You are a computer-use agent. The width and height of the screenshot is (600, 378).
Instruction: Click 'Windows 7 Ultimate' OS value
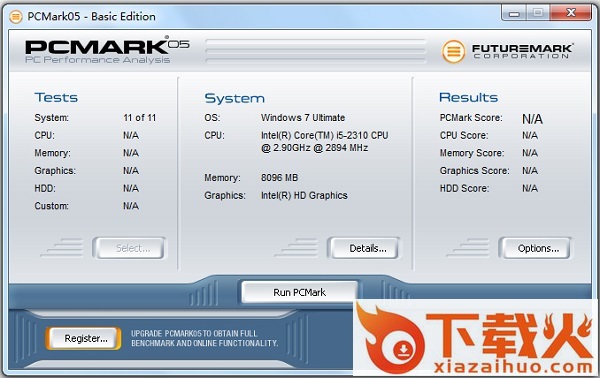pos(303,118)
